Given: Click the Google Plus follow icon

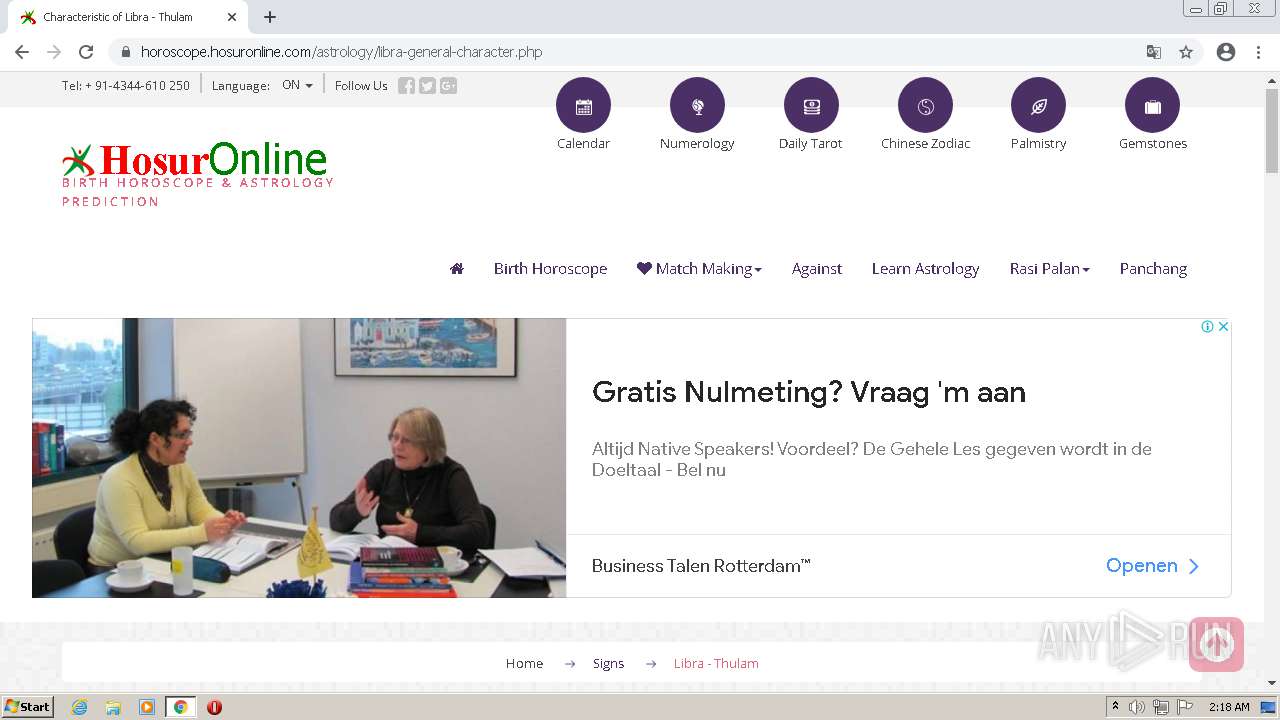Looking at the screenshot, I should tap(448, 86).
